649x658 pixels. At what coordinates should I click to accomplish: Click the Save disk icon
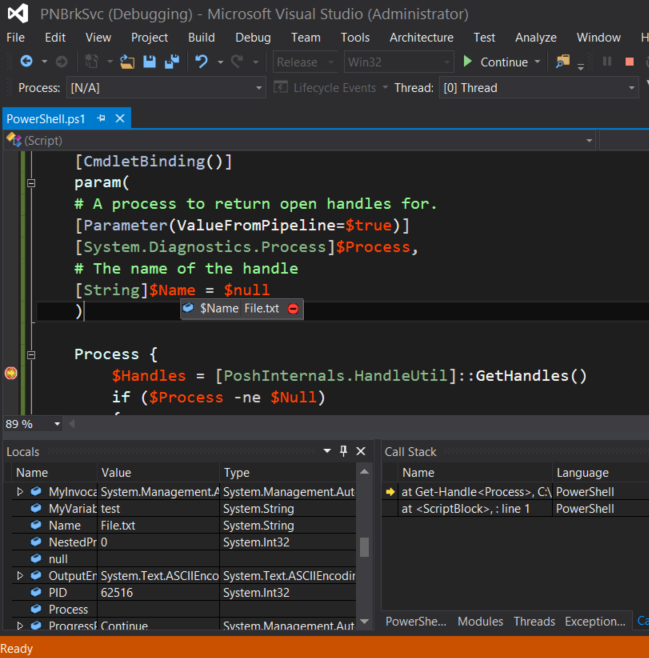[149, 62]
